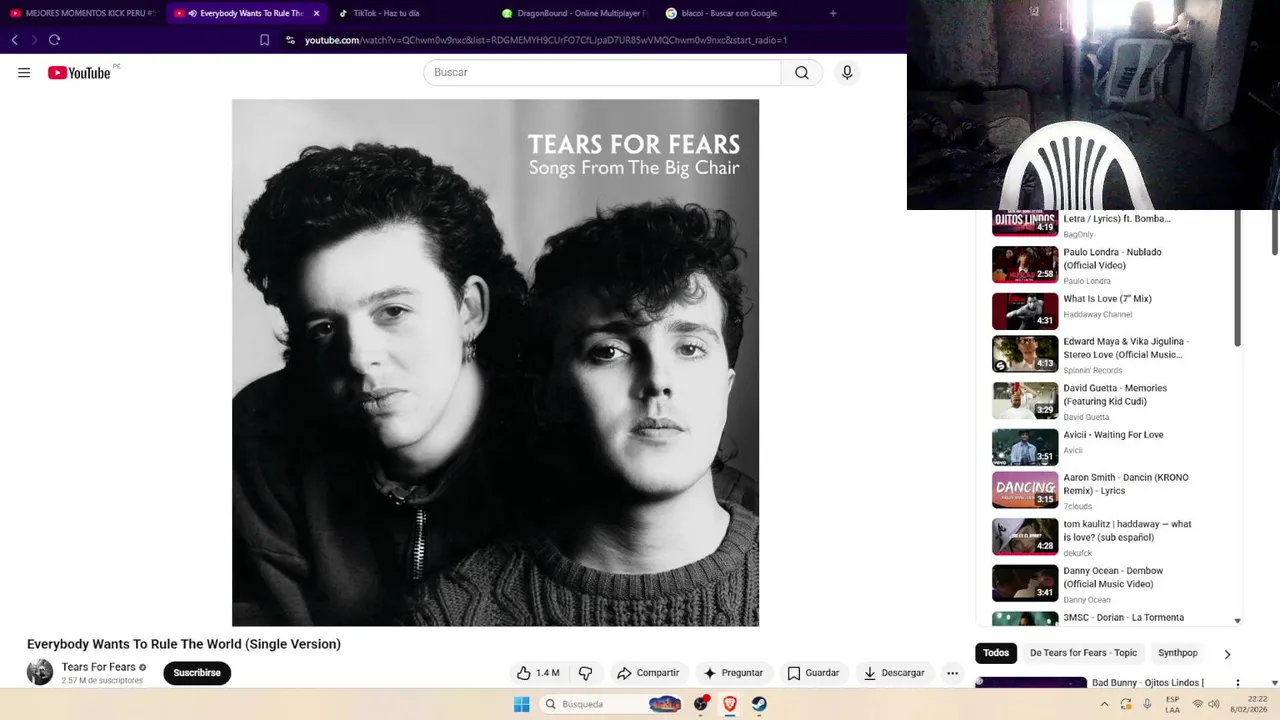Go back with browser back arrow
The height and width of the screenshot is (720, 1280).
click(15, 40)
